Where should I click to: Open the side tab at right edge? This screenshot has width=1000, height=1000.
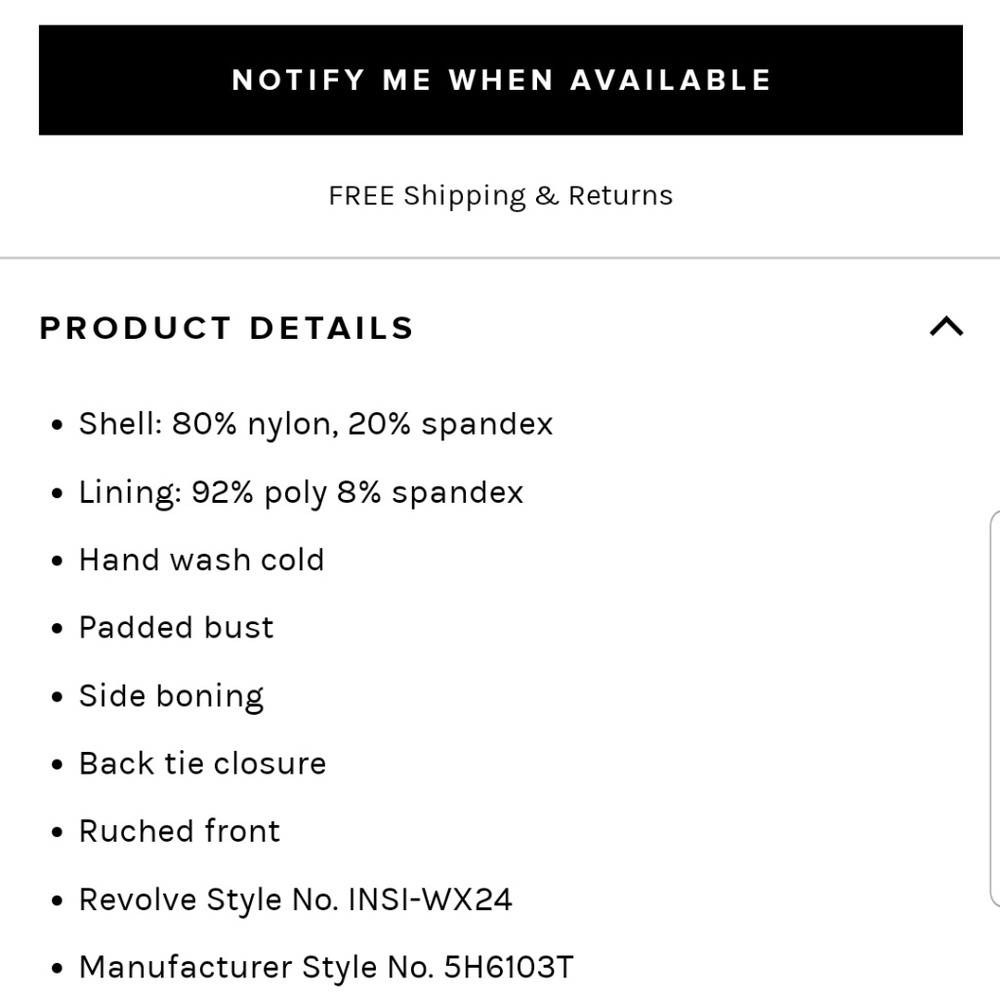click(x=995, y=708)
